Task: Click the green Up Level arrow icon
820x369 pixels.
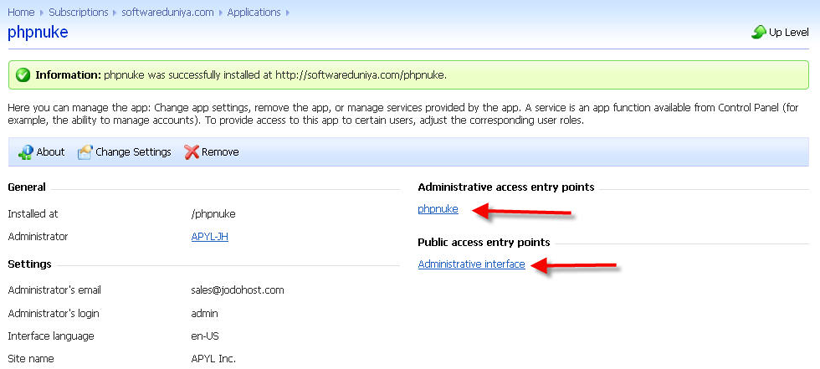Action: (758, 32)
